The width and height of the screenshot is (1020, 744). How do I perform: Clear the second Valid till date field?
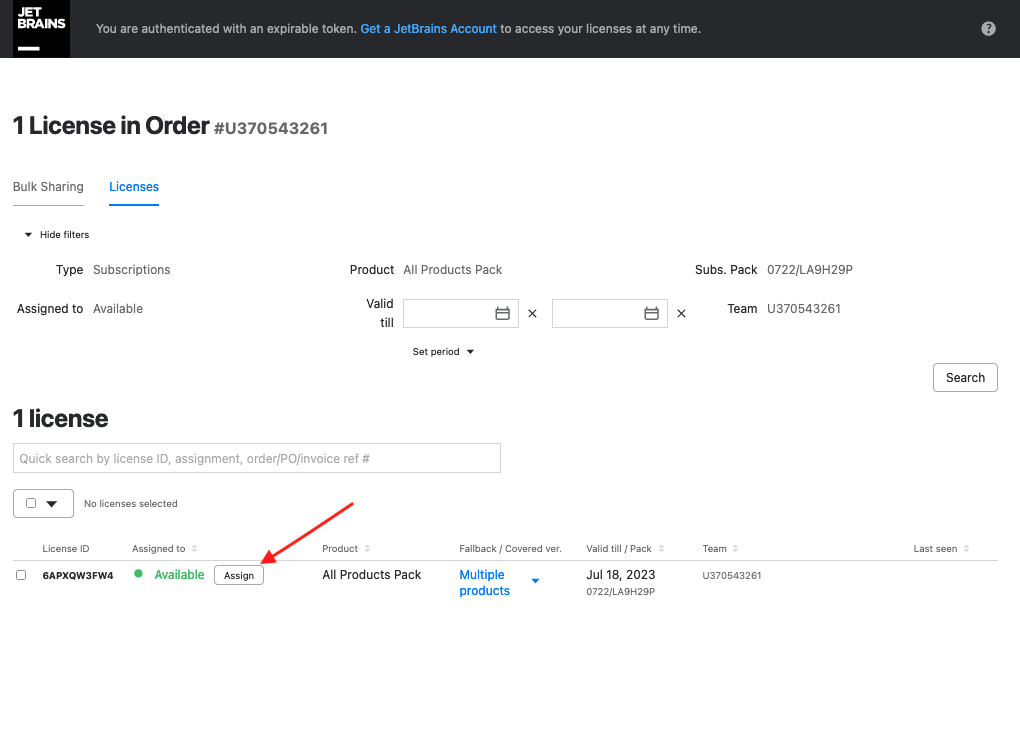click(x=681, y=314)
